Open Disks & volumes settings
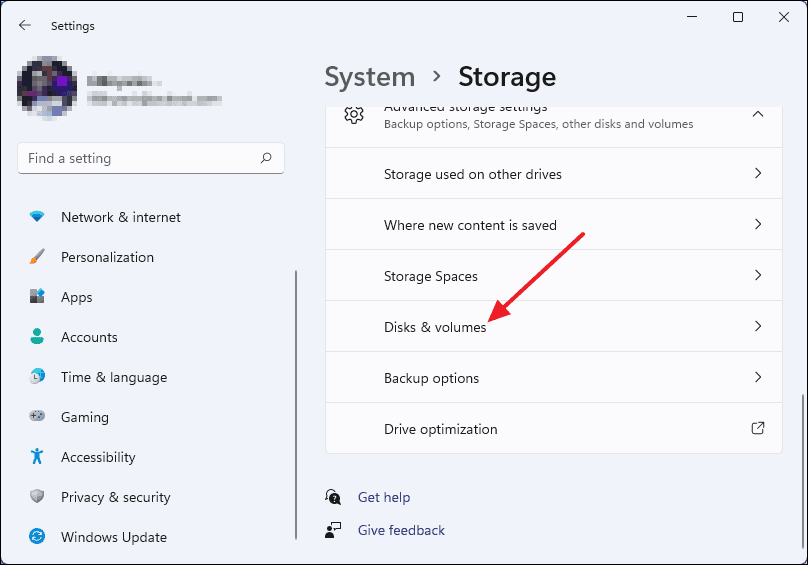The image size is (808, 565). coord(553,327)
